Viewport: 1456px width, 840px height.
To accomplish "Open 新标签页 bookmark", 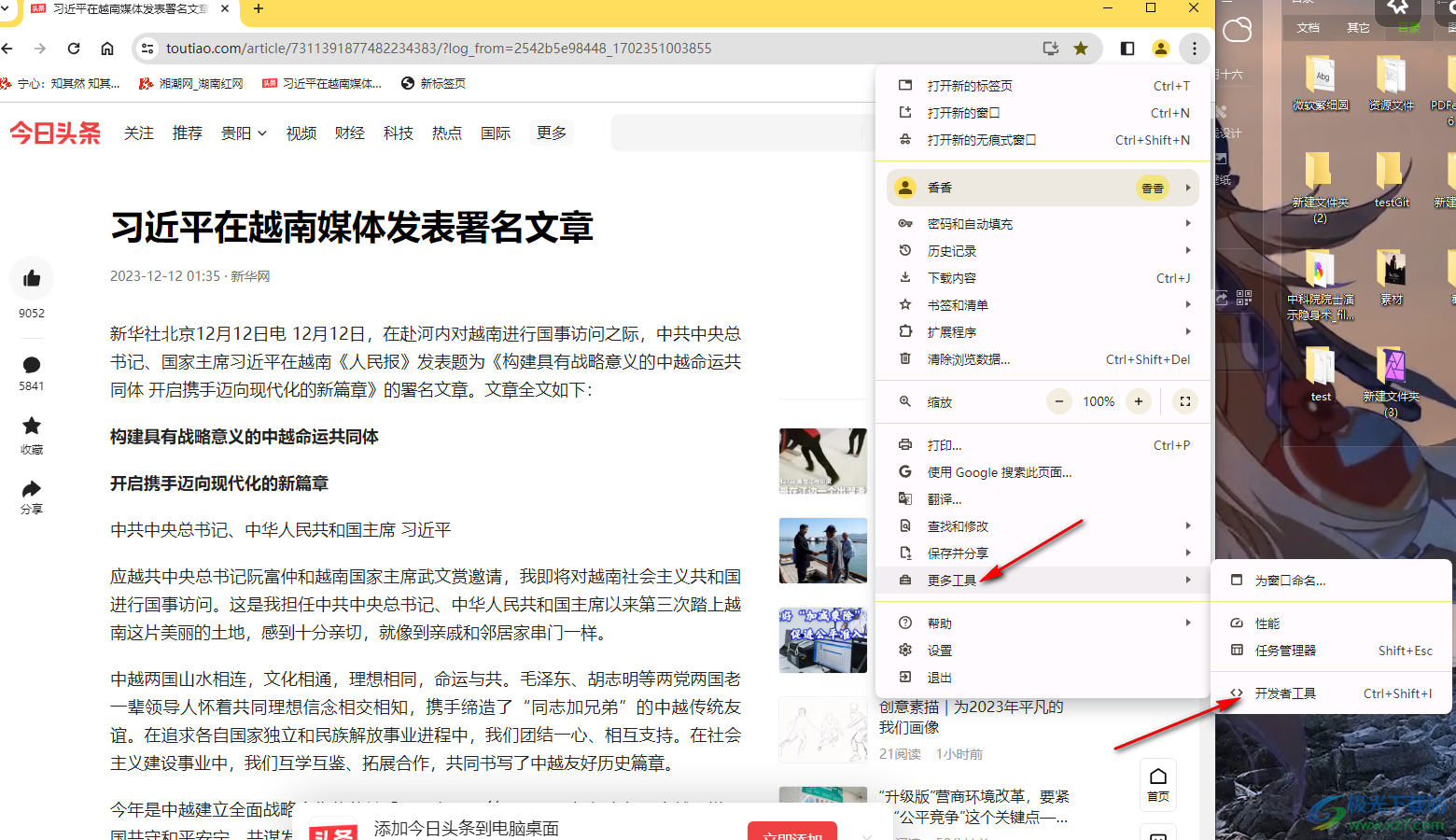I will point(433,84).
